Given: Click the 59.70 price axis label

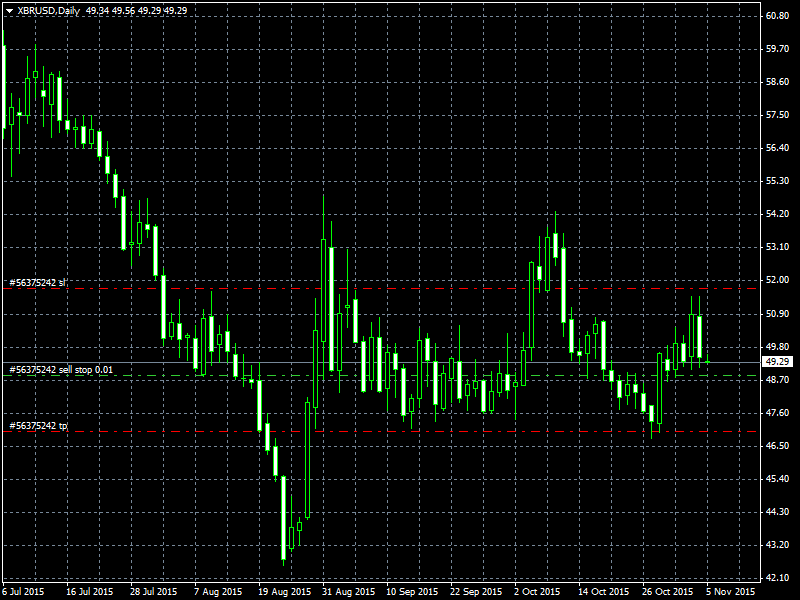Looking at the screenshot, I should tap(778, 49).
